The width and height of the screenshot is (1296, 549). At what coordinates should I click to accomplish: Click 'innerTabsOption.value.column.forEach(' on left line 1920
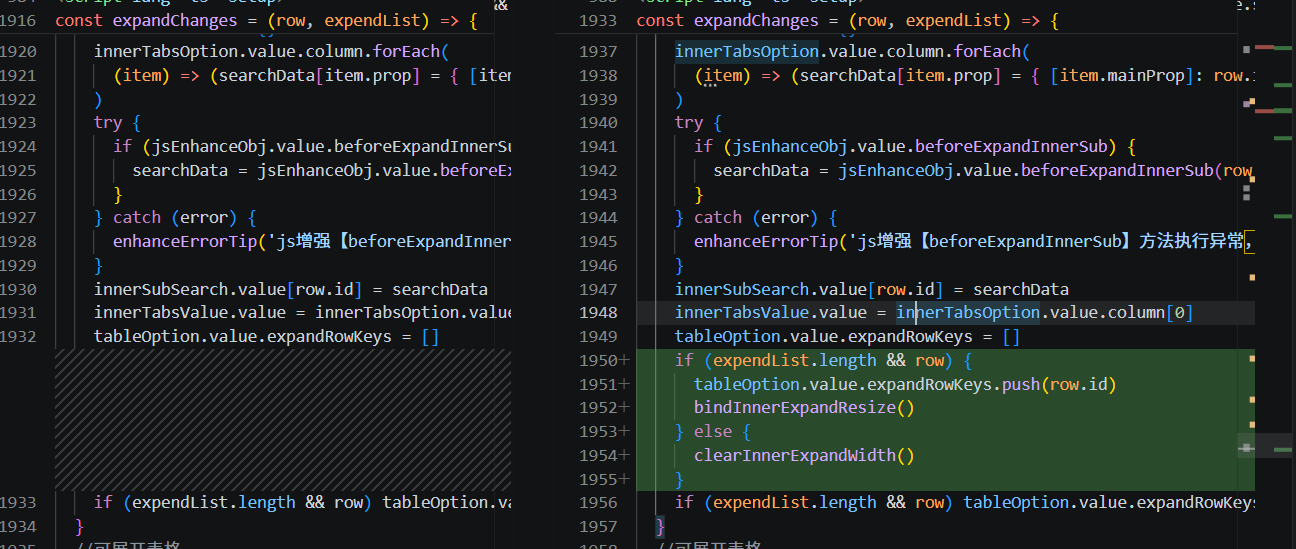point(272,51)
